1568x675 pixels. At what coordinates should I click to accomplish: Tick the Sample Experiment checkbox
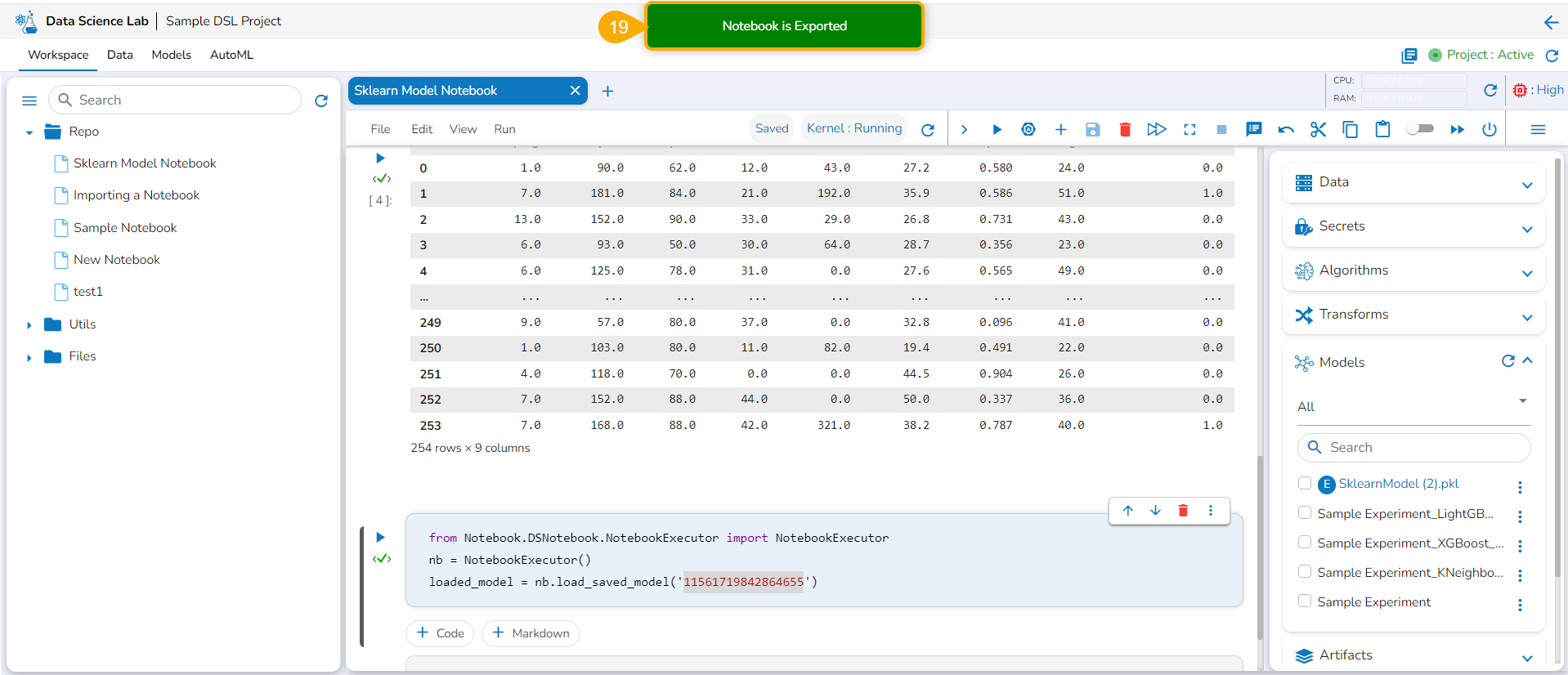click(1305, 601)
